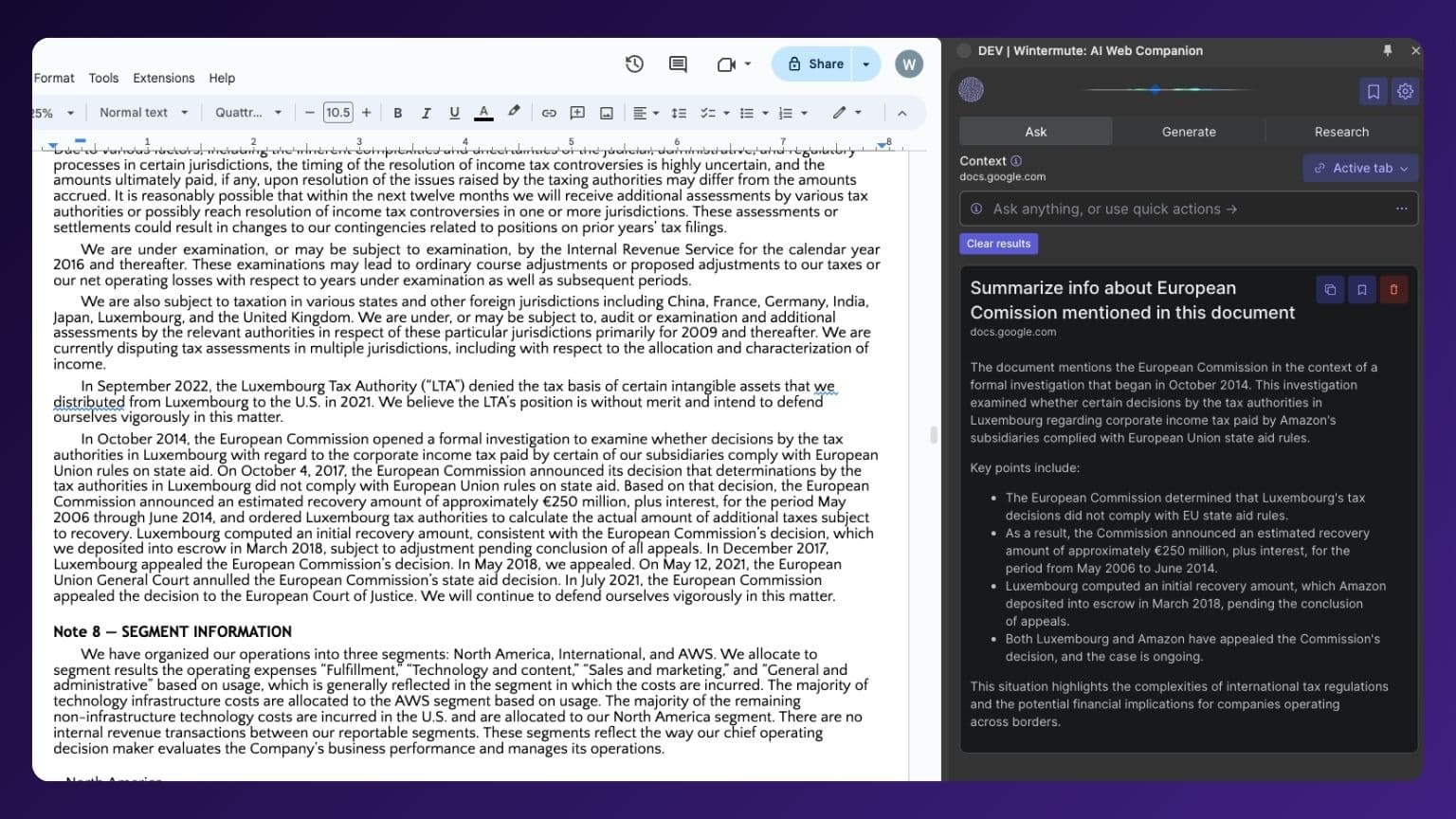Switch to the Ask tab

1035,132
